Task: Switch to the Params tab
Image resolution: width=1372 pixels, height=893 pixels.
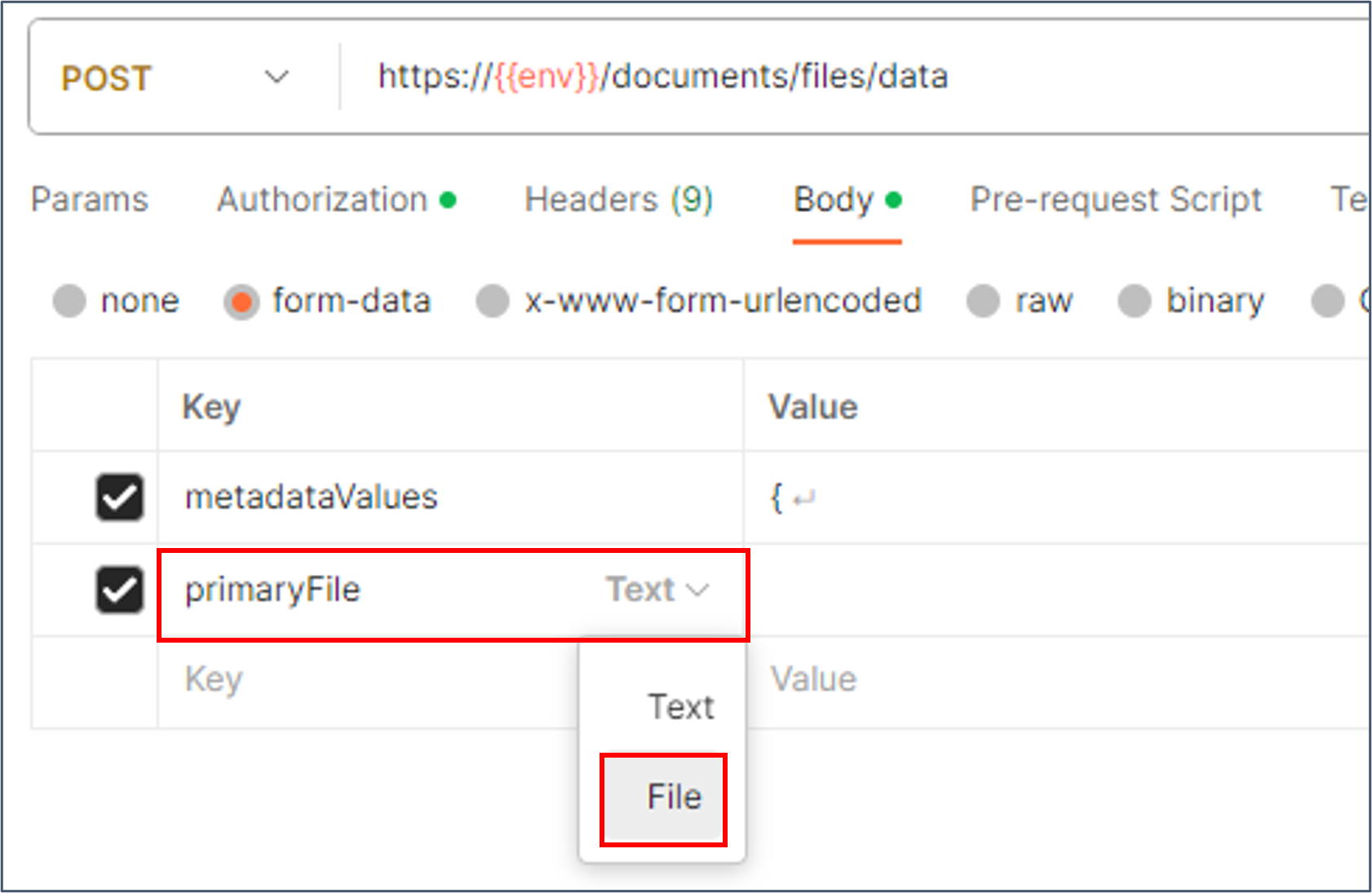Action: [x=89, y=200]
